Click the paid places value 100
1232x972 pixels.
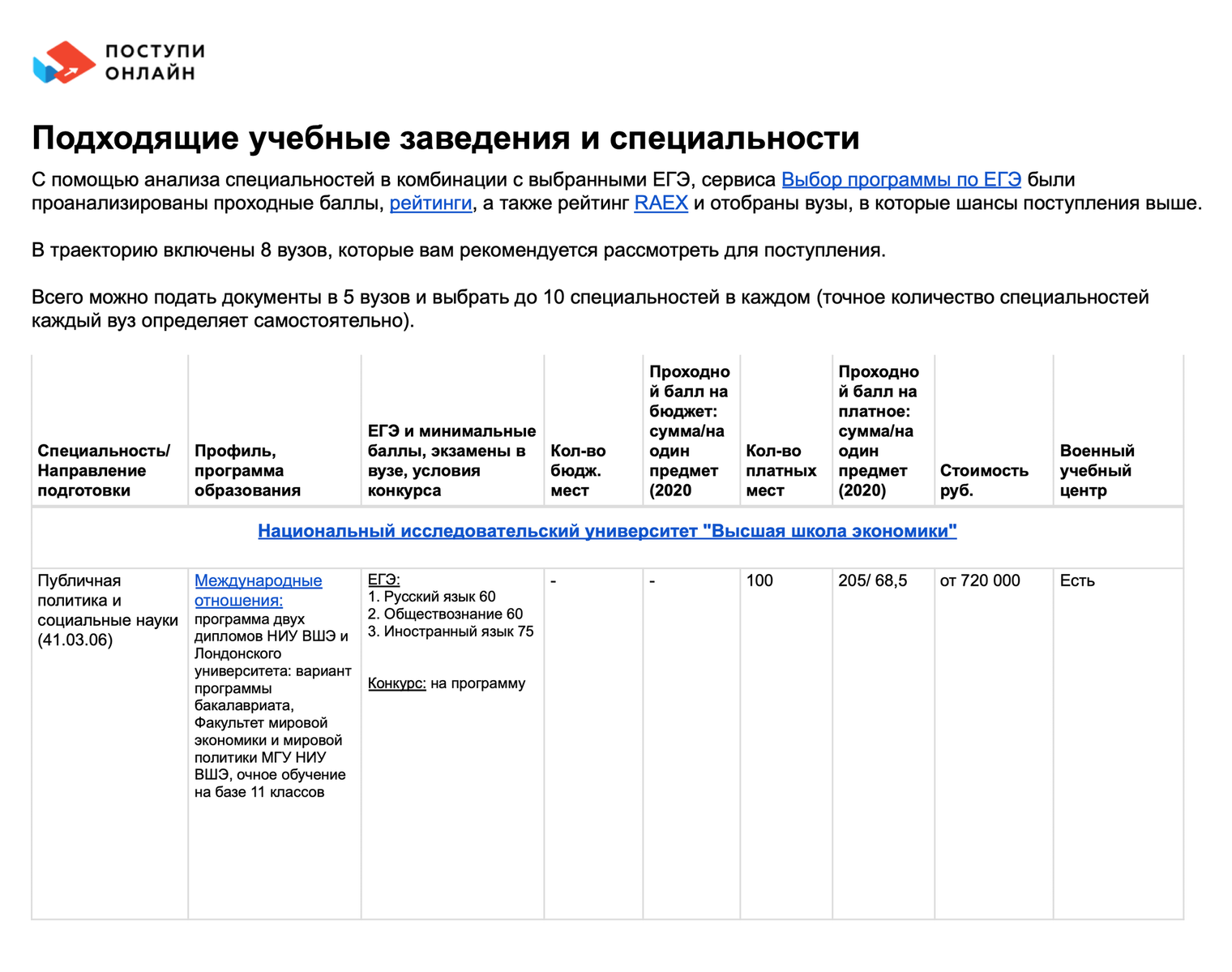click(759, 580)
